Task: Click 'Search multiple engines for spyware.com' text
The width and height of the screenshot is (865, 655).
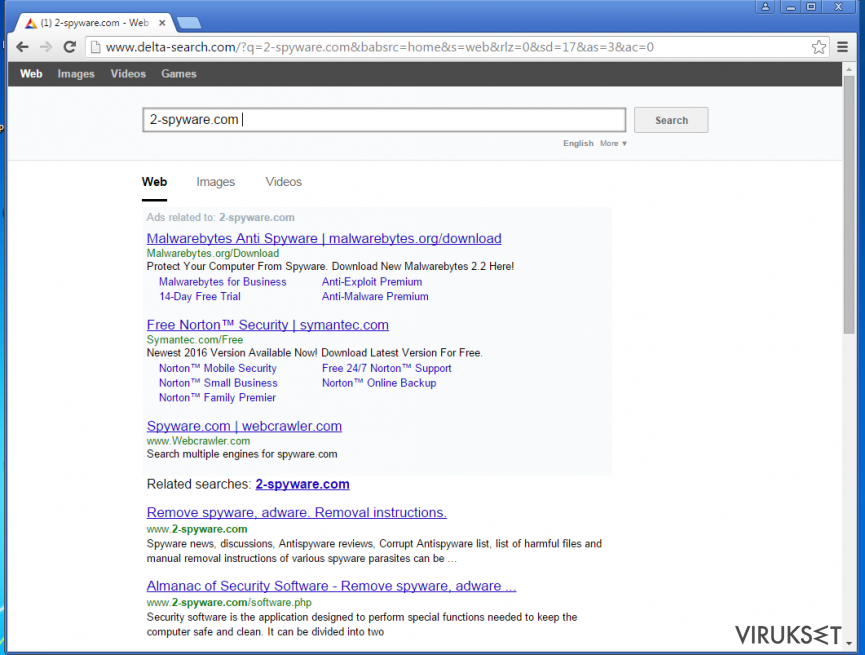Action: (x=242, y=454)
